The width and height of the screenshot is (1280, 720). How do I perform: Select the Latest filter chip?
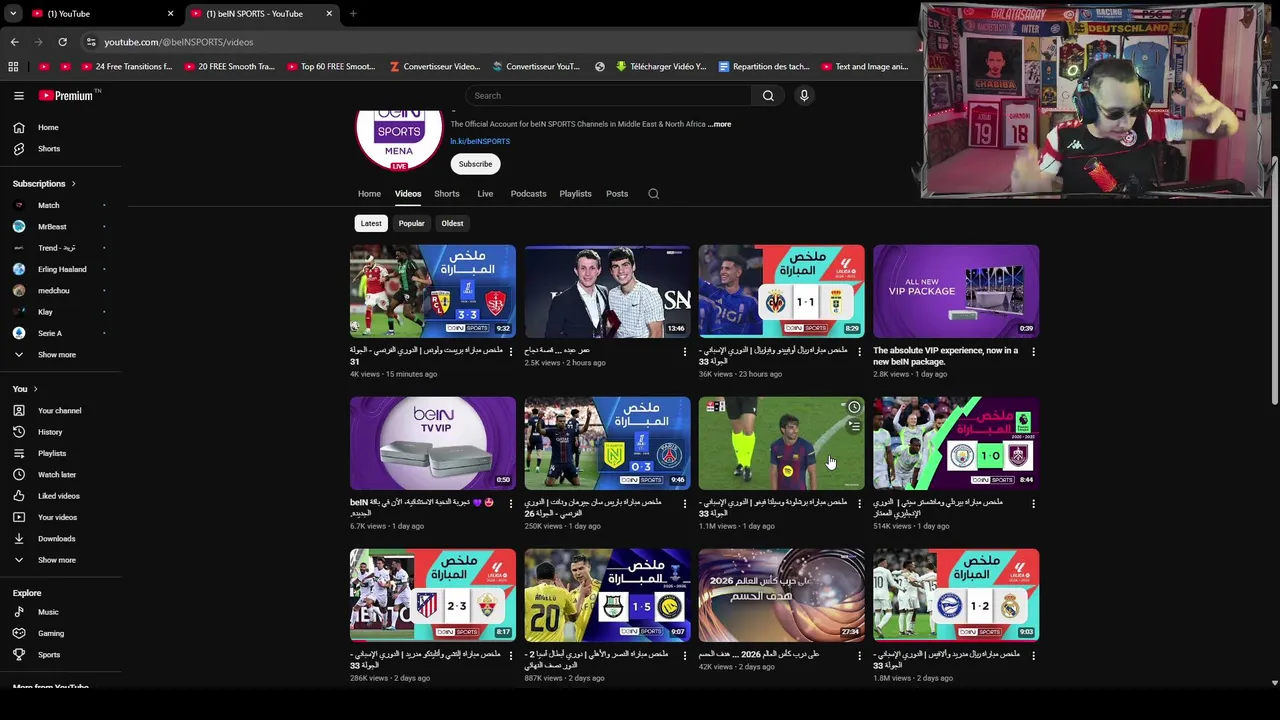tap(371, 223)
